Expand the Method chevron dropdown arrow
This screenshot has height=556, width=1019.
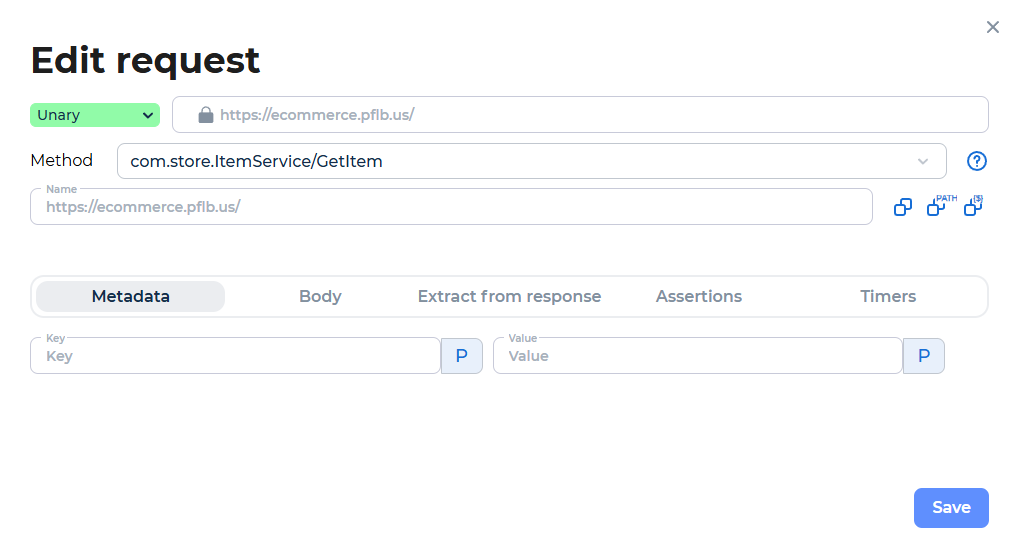tap(923, 161)
